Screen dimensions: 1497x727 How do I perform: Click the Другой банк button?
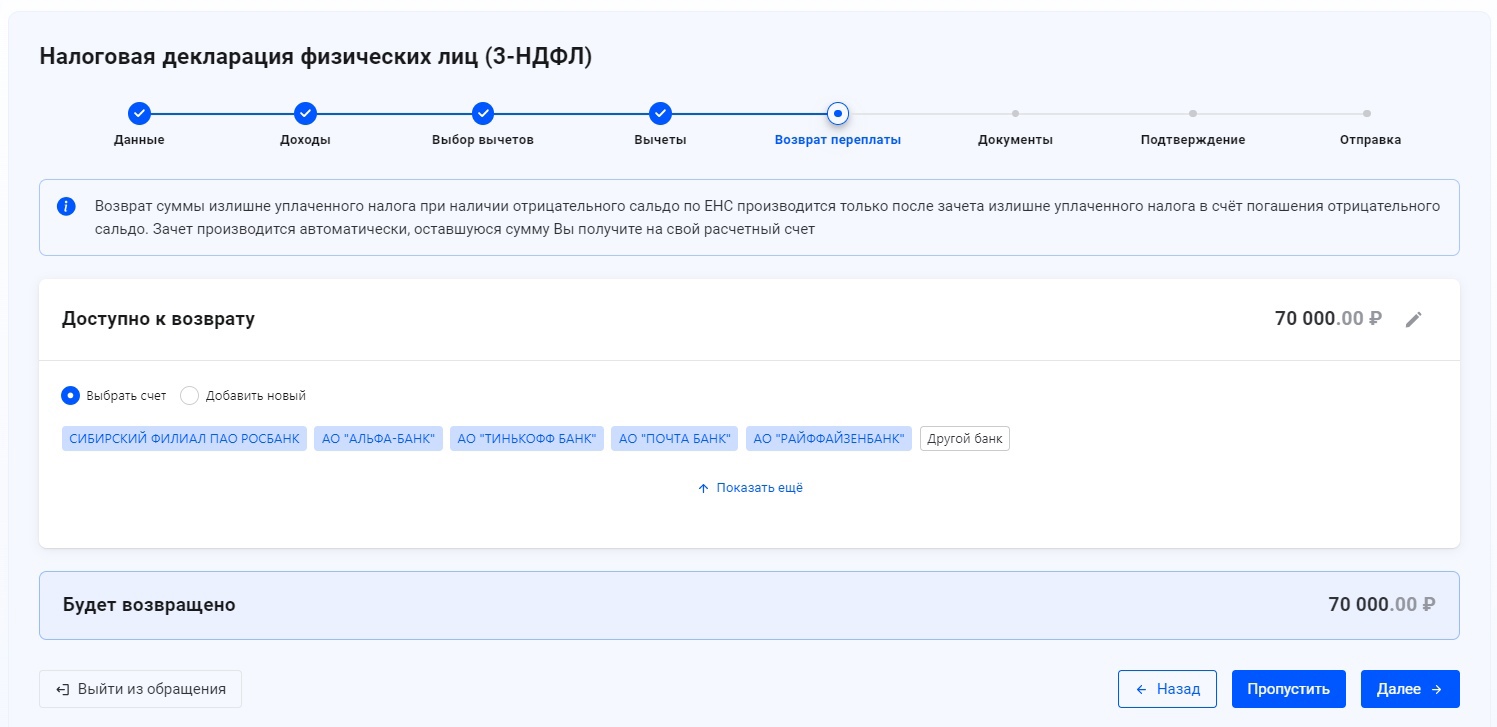pyautogui.click(x=965, y=439)
